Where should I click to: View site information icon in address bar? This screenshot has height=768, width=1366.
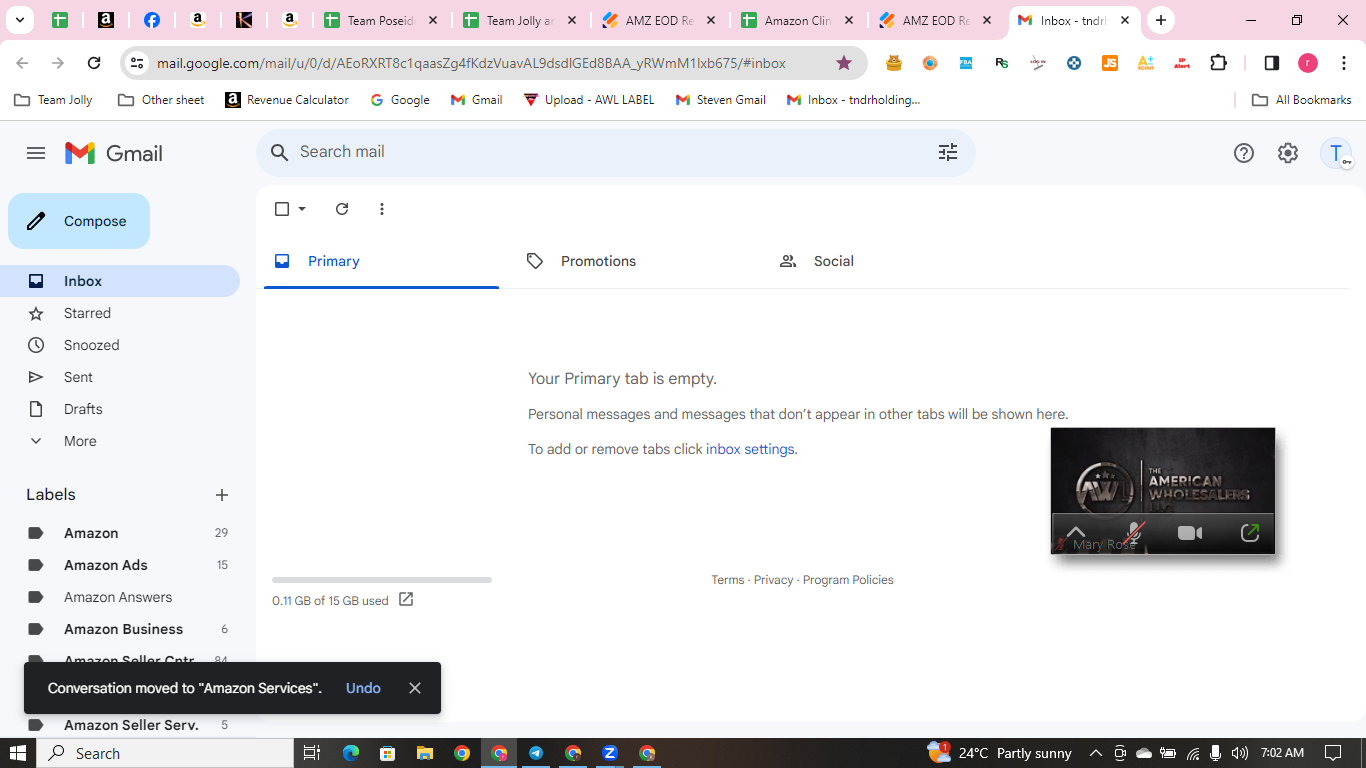tap(137, 63)
